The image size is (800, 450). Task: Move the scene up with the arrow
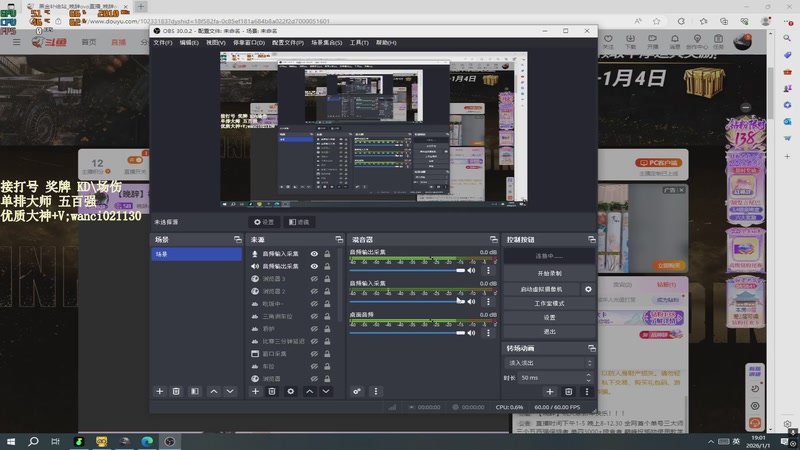pos(214,391)
